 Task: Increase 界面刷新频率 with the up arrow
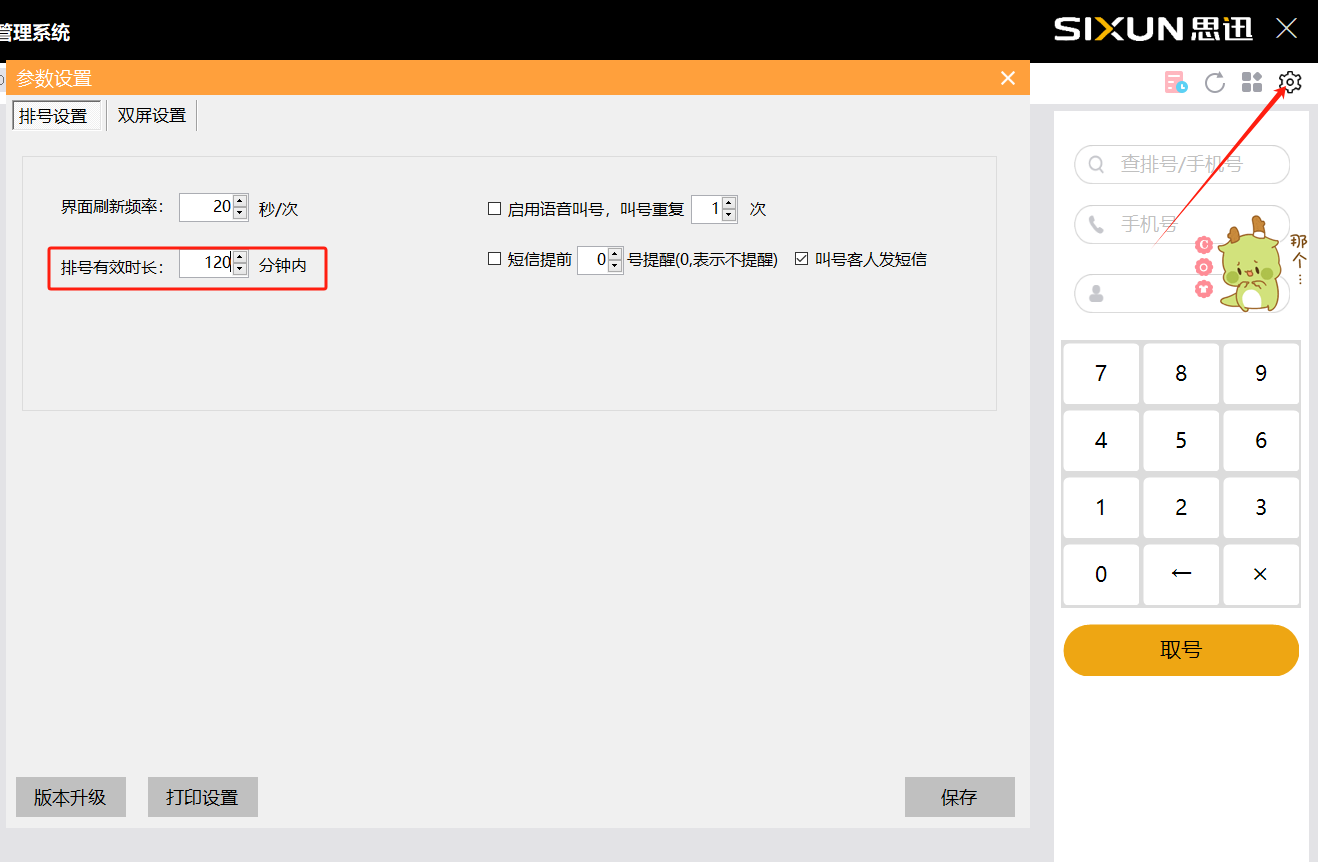pos(240,201)
